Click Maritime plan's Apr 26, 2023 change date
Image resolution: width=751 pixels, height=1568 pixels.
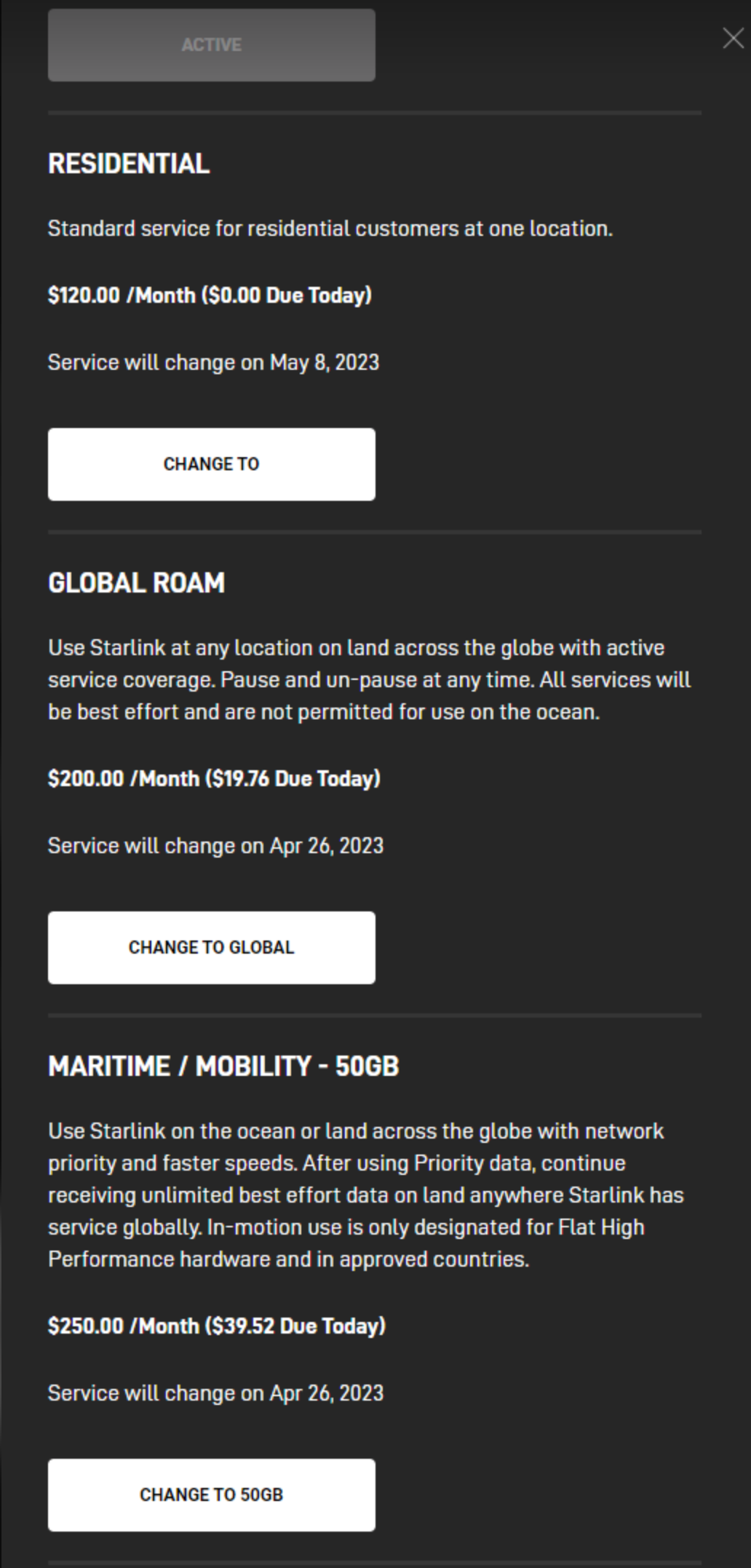click(x=326, y=1393)
